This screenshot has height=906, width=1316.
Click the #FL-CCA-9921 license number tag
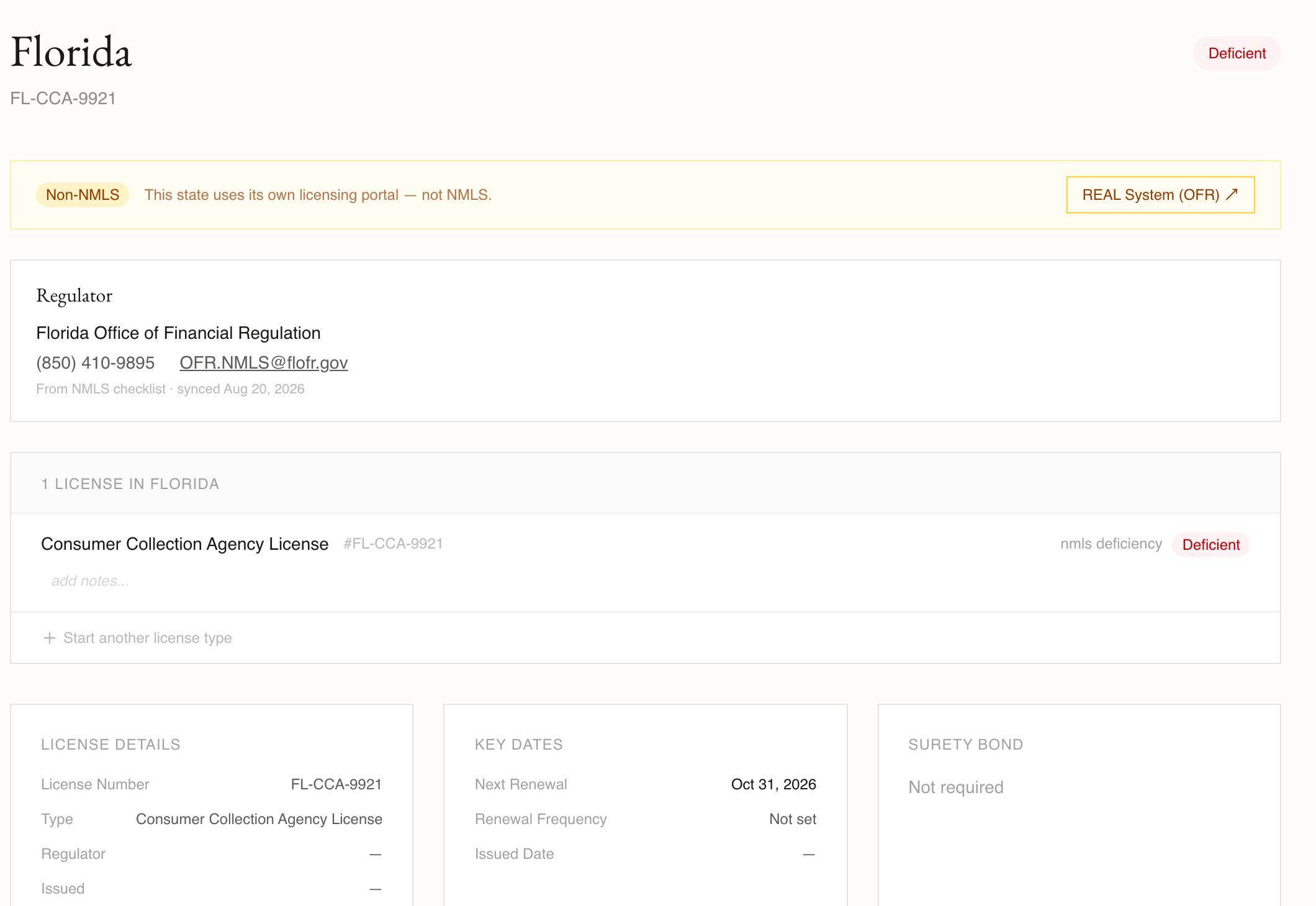click(x=394, y=544)
